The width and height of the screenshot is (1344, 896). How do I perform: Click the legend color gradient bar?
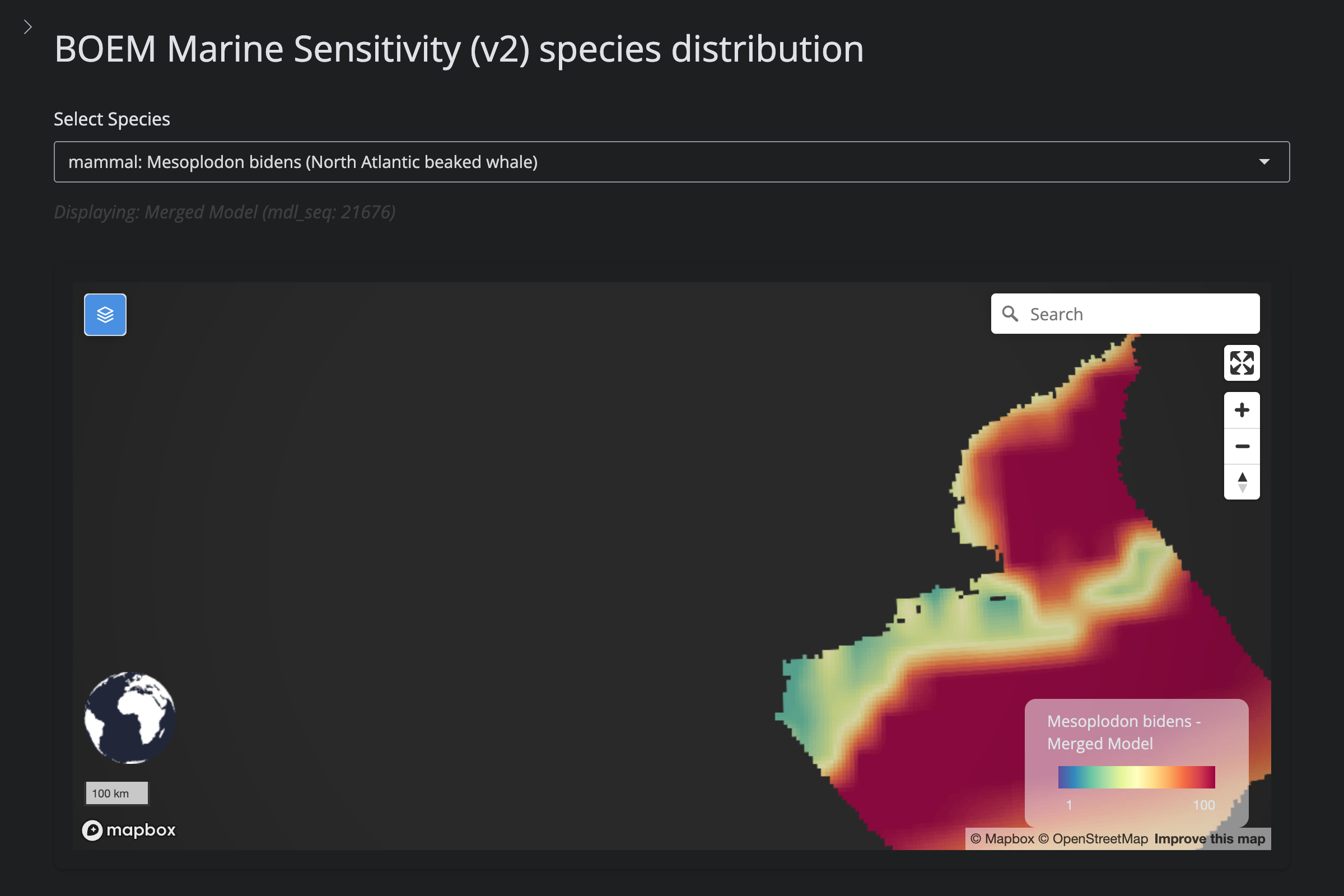point(1136,777)
